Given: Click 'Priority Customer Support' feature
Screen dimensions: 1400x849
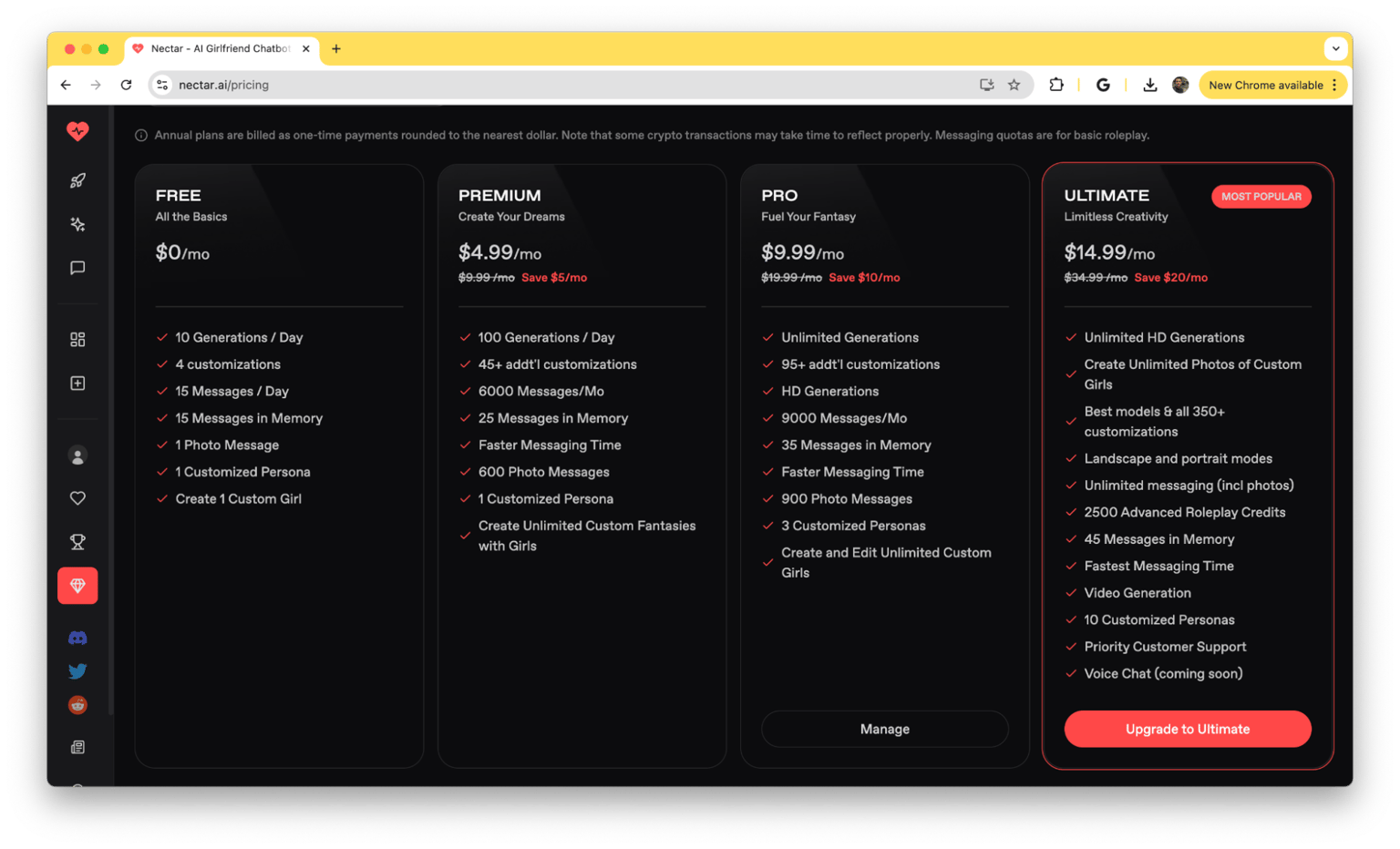Looking at the screenshot, I should point(1165,647).
